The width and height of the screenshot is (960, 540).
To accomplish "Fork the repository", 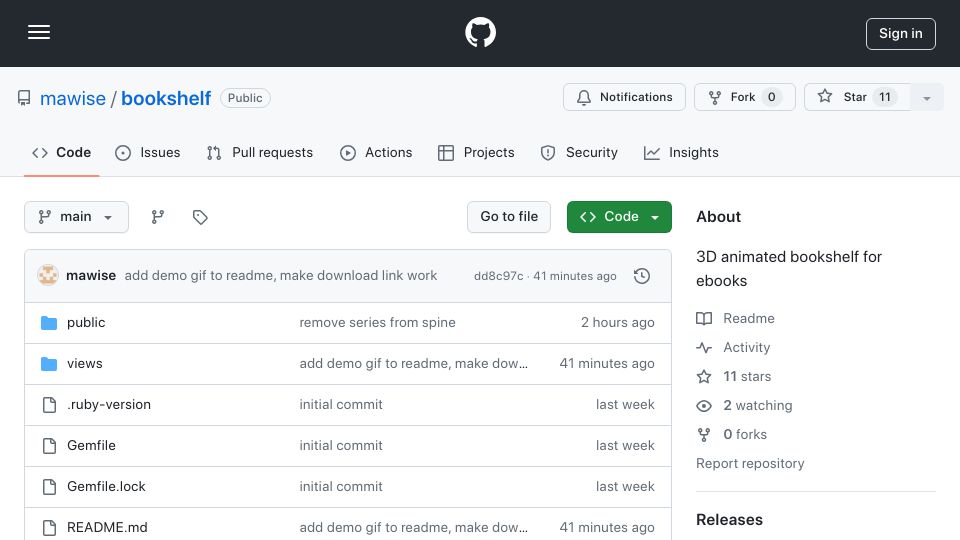I will pyautogui.click(x=744, y=97).
